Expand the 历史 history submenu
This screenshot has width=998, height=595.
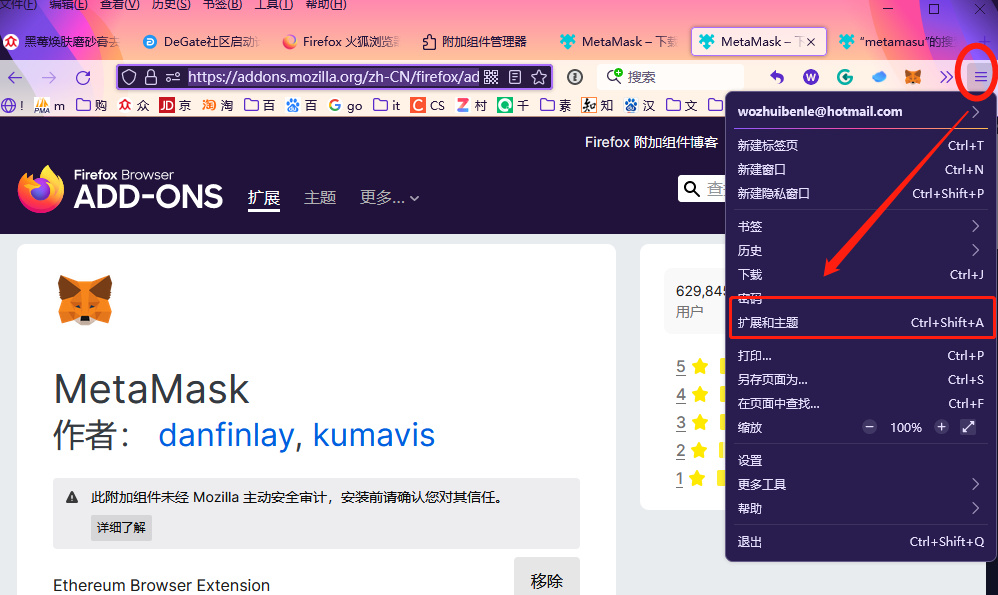point(861,251)
